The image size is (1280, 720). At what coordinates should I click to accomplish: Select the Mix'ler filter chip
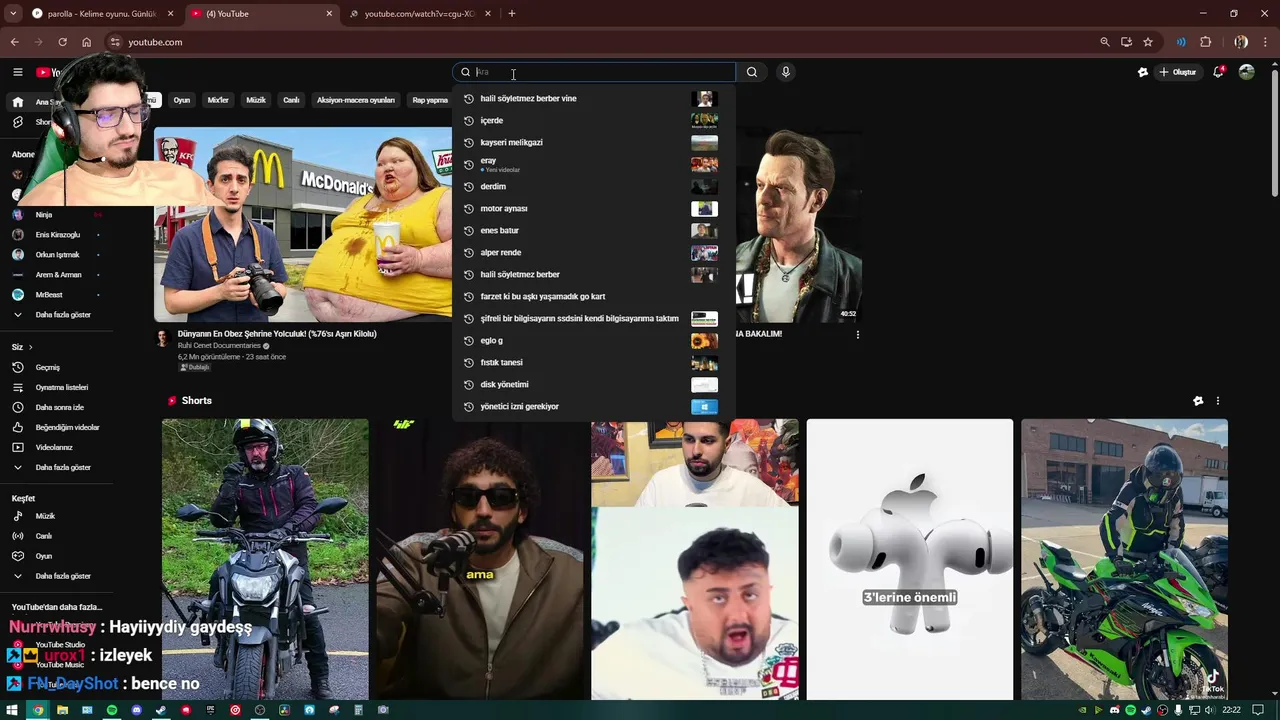click(218, 100)
